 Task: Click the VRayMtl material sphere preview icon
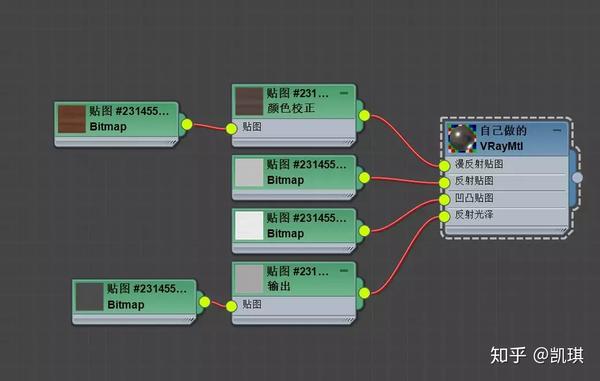tap(462, 138)
